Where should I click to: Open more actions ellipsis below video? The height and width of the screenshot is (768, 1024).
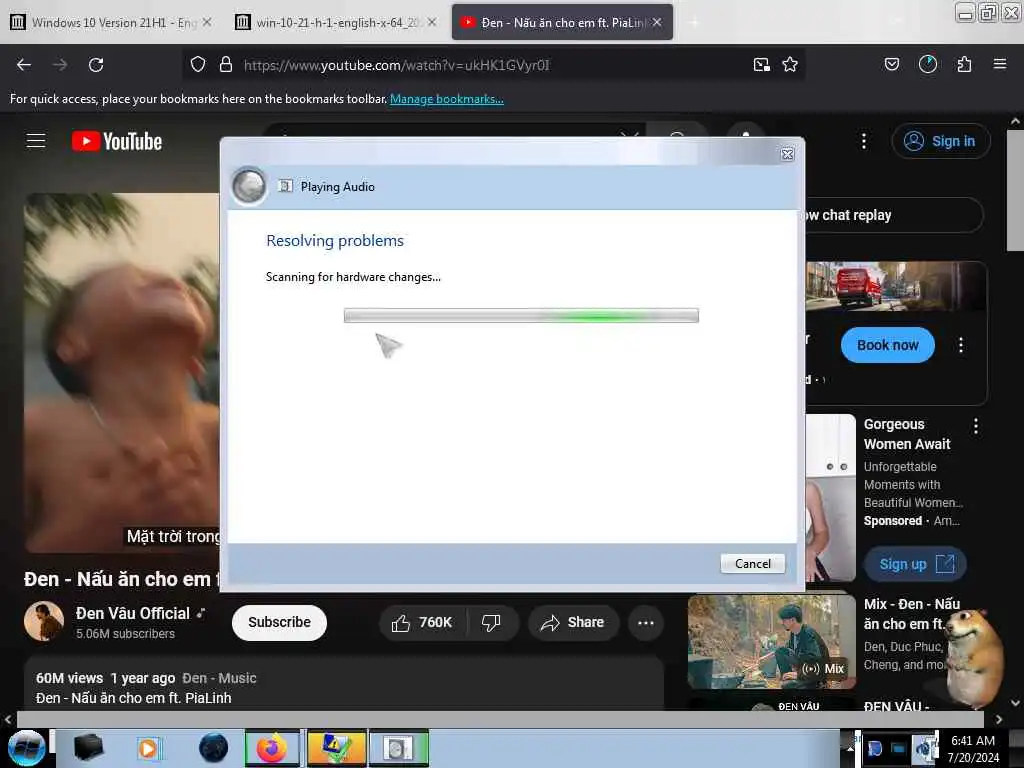tap(646, 622)
